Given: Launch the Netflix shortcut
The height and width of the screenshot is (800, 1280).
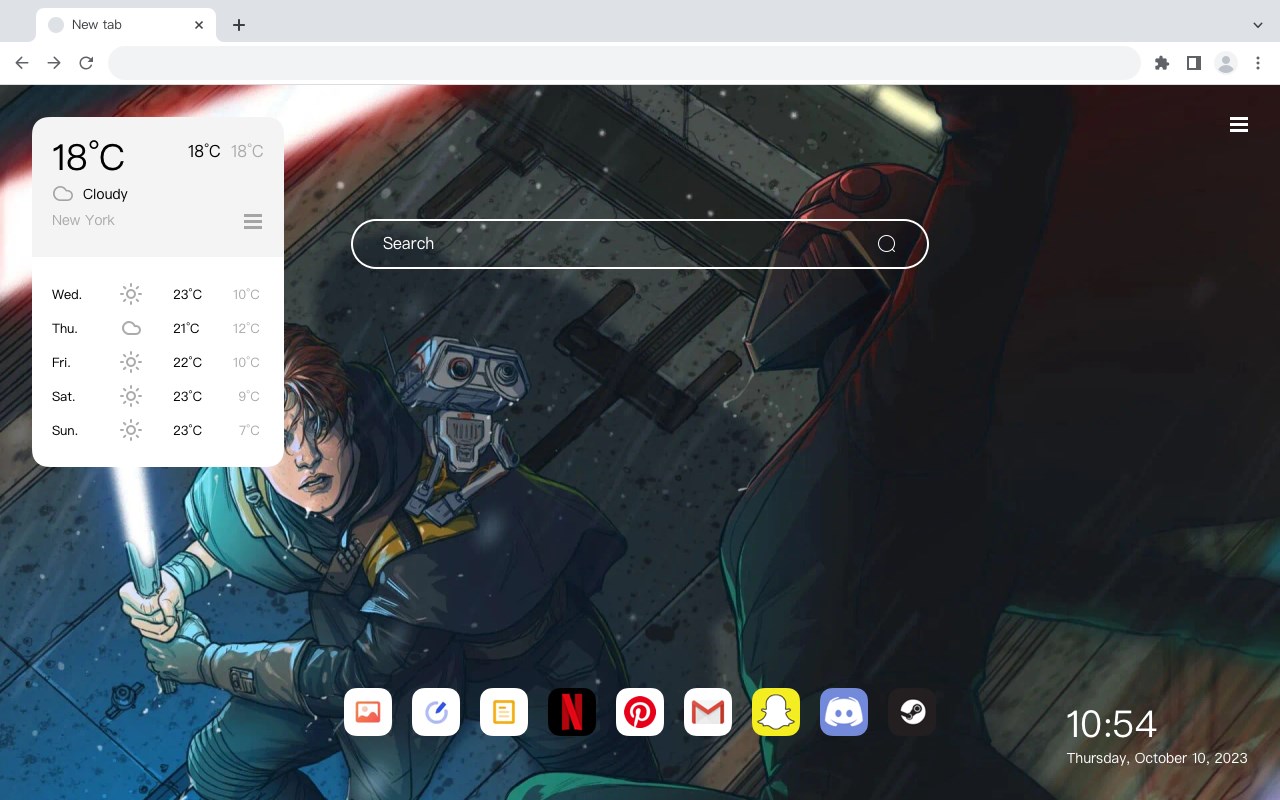Looking at the screenshot, I should [572, 712].
